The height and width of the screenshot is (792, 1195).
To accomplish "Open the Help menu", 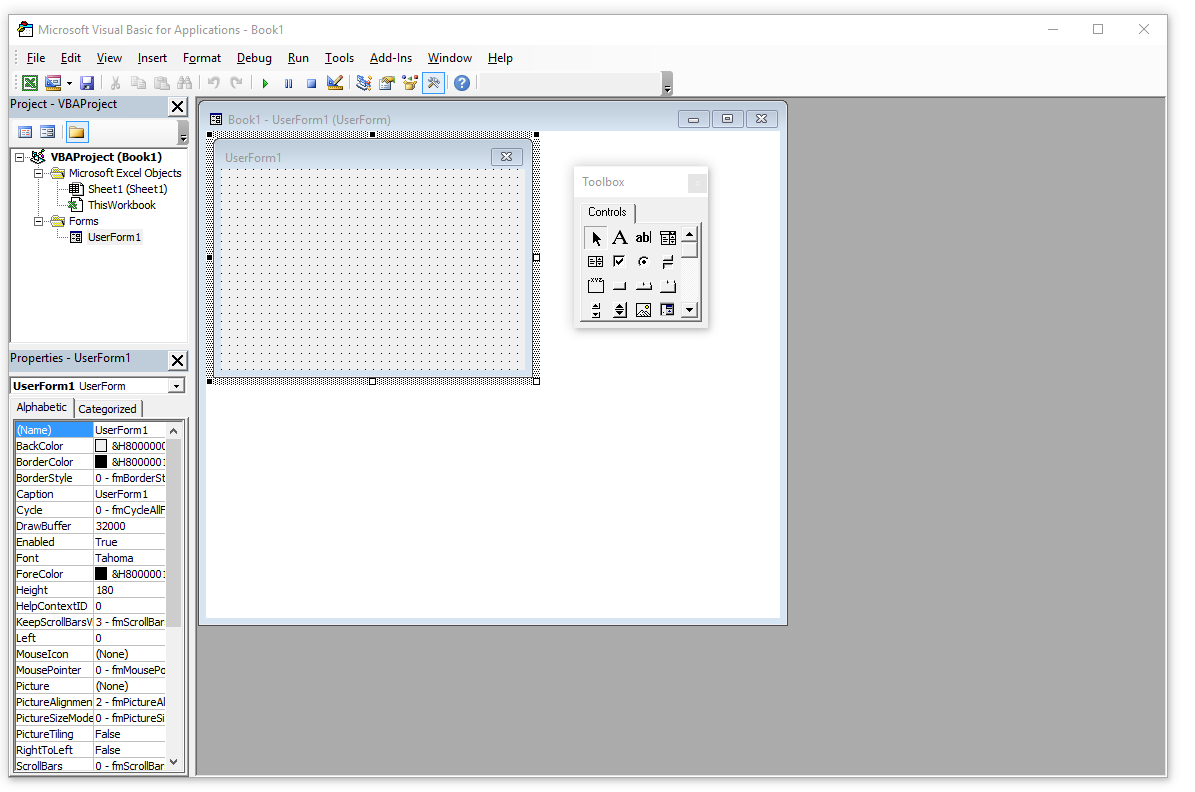I will point(500,58).
